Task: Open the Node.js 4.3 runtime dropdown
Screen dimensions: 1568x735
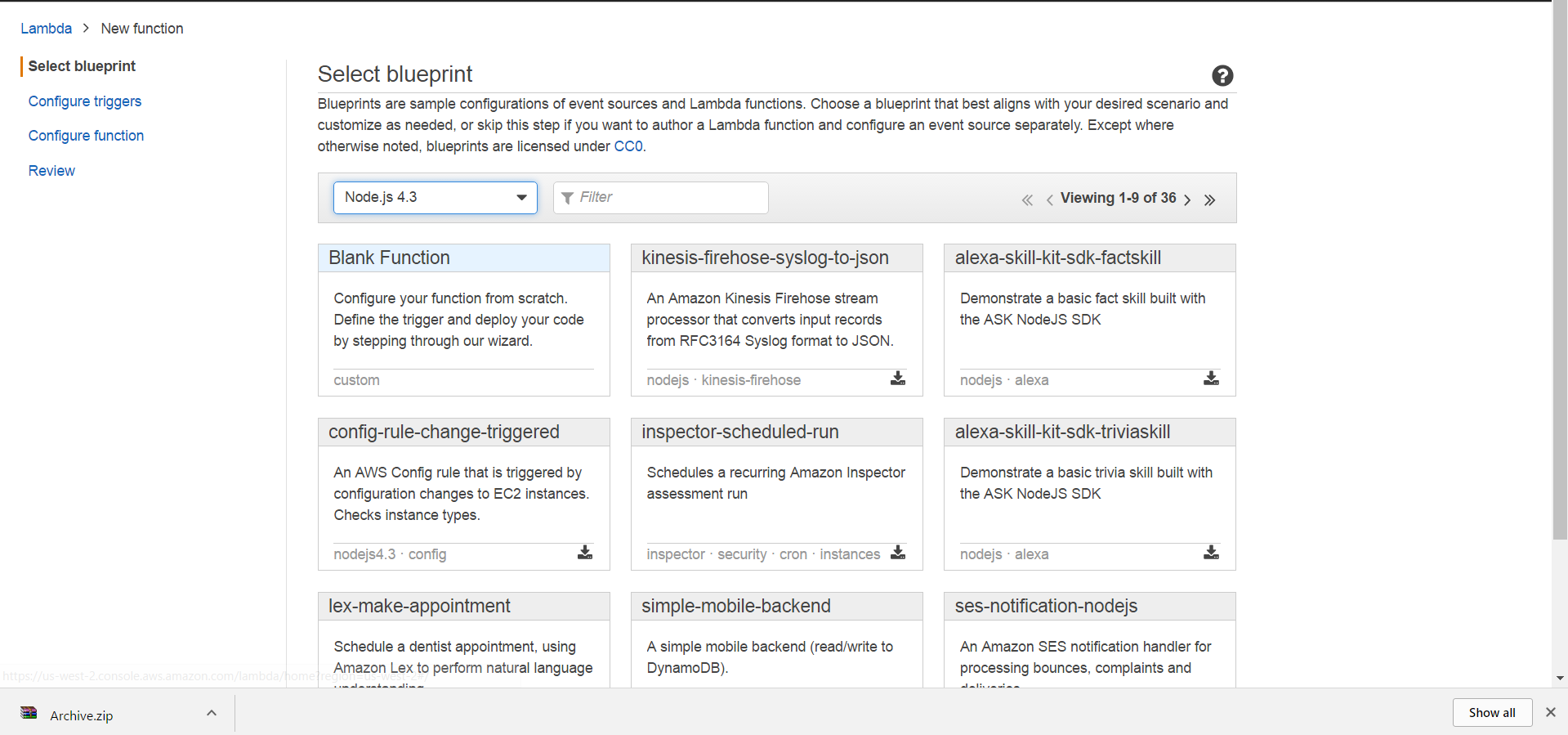Action: (x=435, y=198)
